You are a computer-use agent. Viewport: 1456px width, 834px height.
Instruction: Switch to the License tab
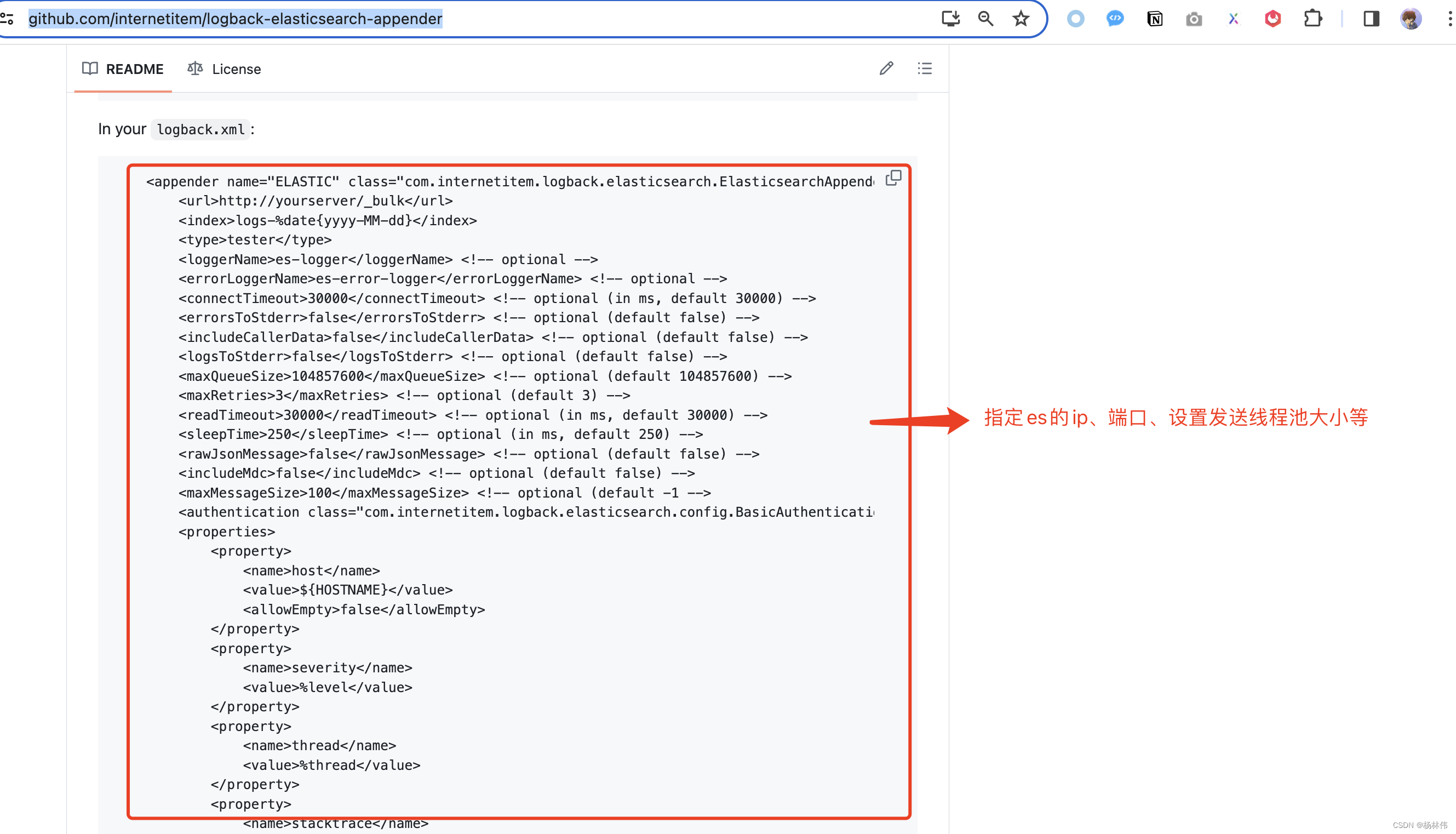pyautogui.click(x=224, y=68)
